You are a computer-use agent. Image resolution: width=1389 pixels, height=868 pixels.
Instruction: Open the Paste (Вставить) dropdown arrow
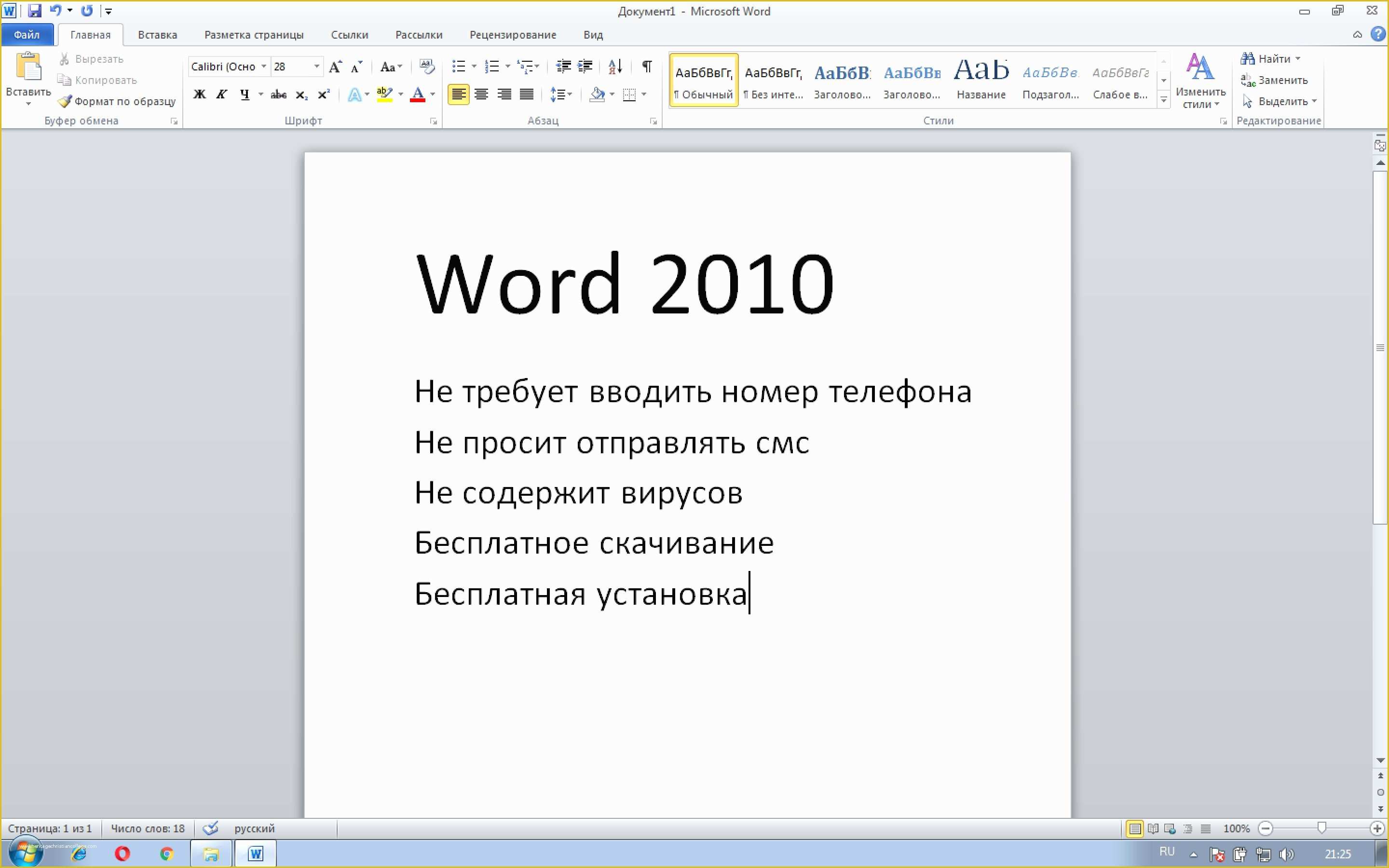pyautogui.click(x=28, y=104)
